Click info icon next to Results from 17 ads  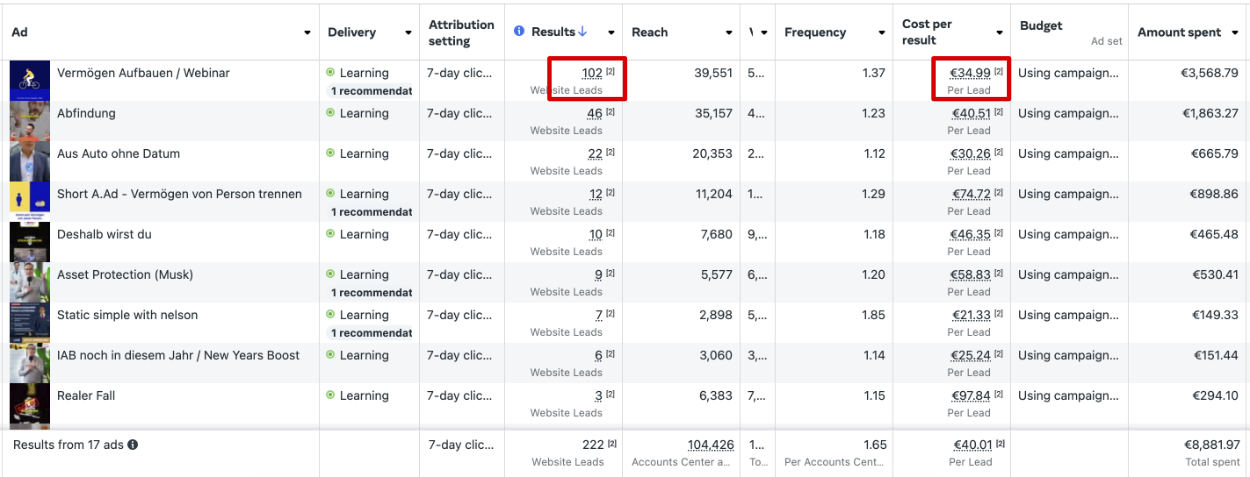(x=133, y=445)
